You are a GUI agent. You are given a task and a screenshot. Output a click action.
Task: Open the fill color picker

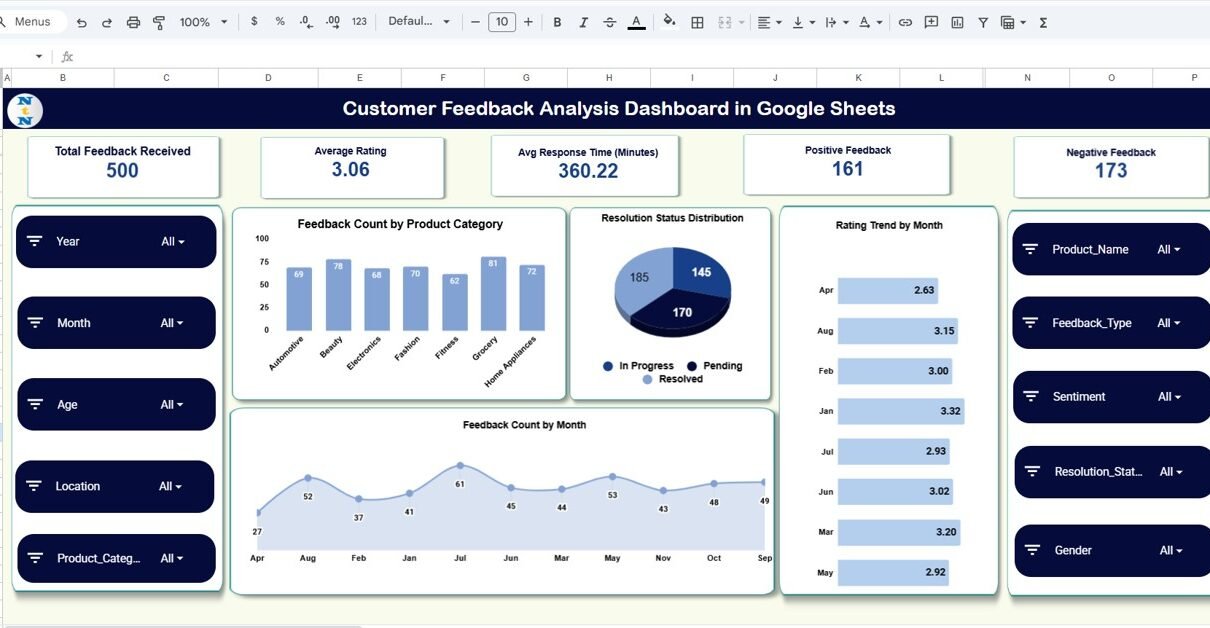[669, 22]
